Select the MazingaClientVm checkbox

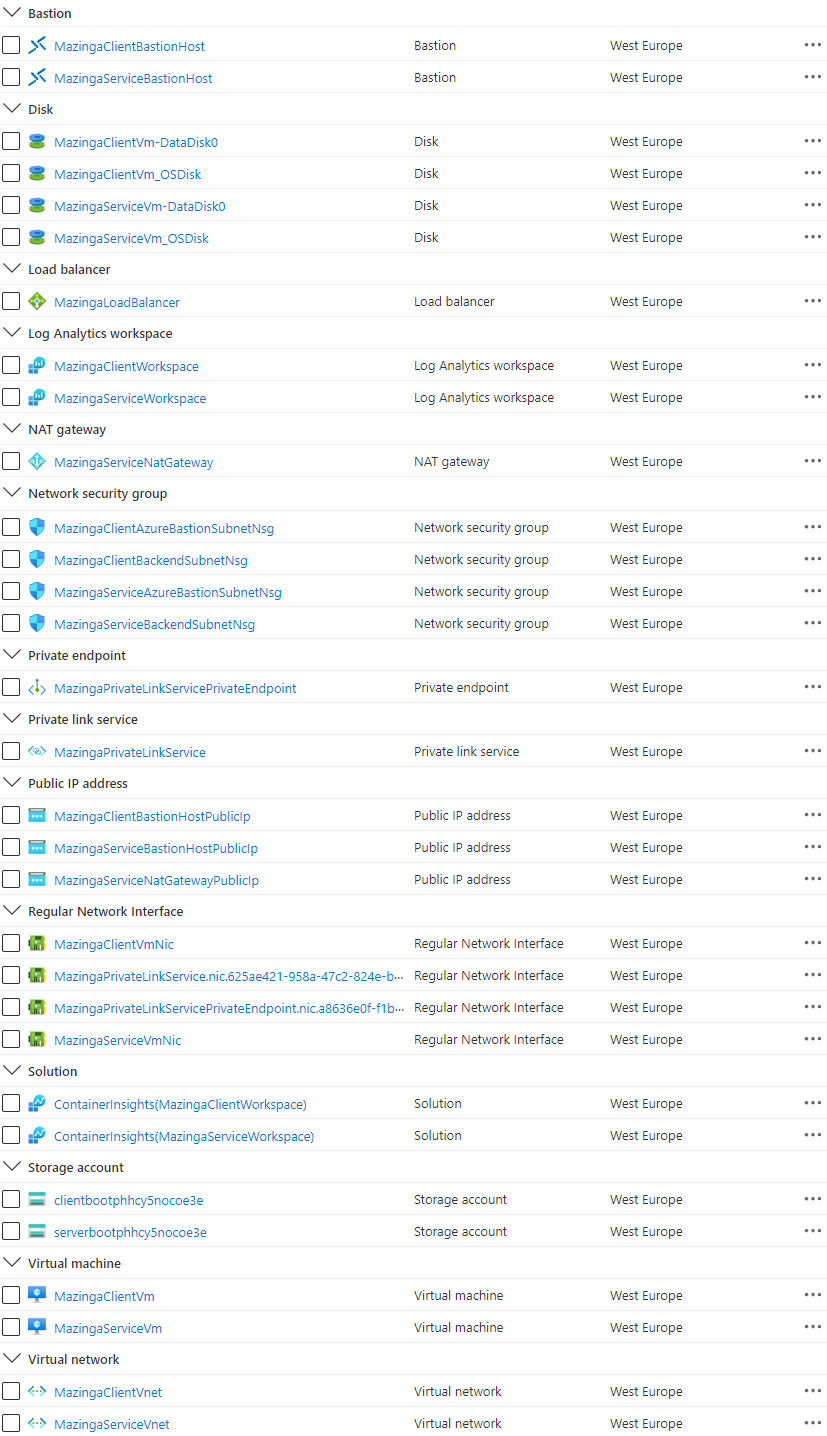pos(11,1296)
